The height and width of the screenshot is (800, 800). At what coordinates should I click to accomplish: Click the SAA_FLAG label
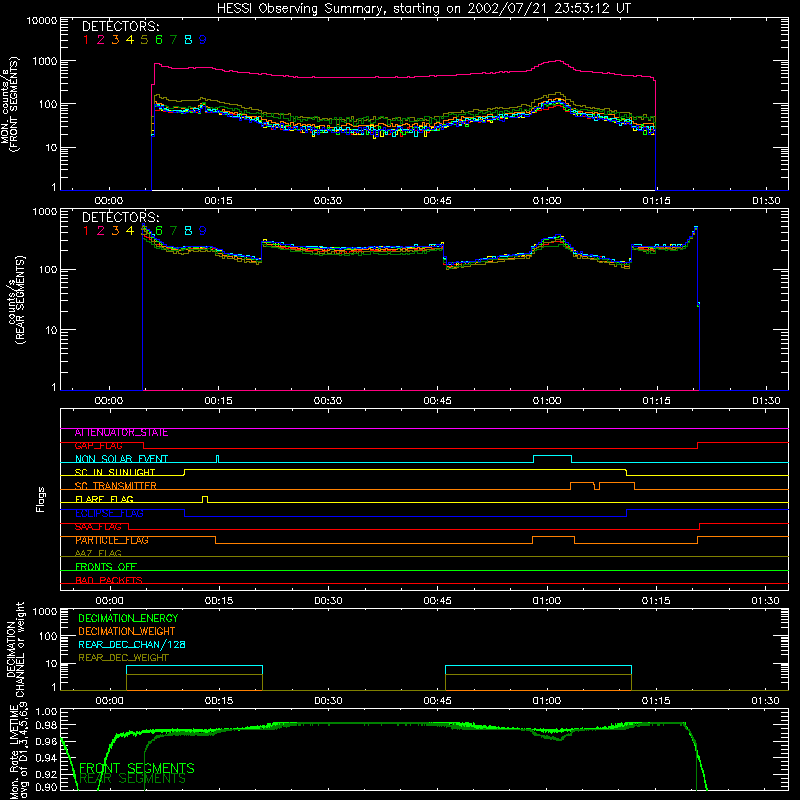point(98,527)
